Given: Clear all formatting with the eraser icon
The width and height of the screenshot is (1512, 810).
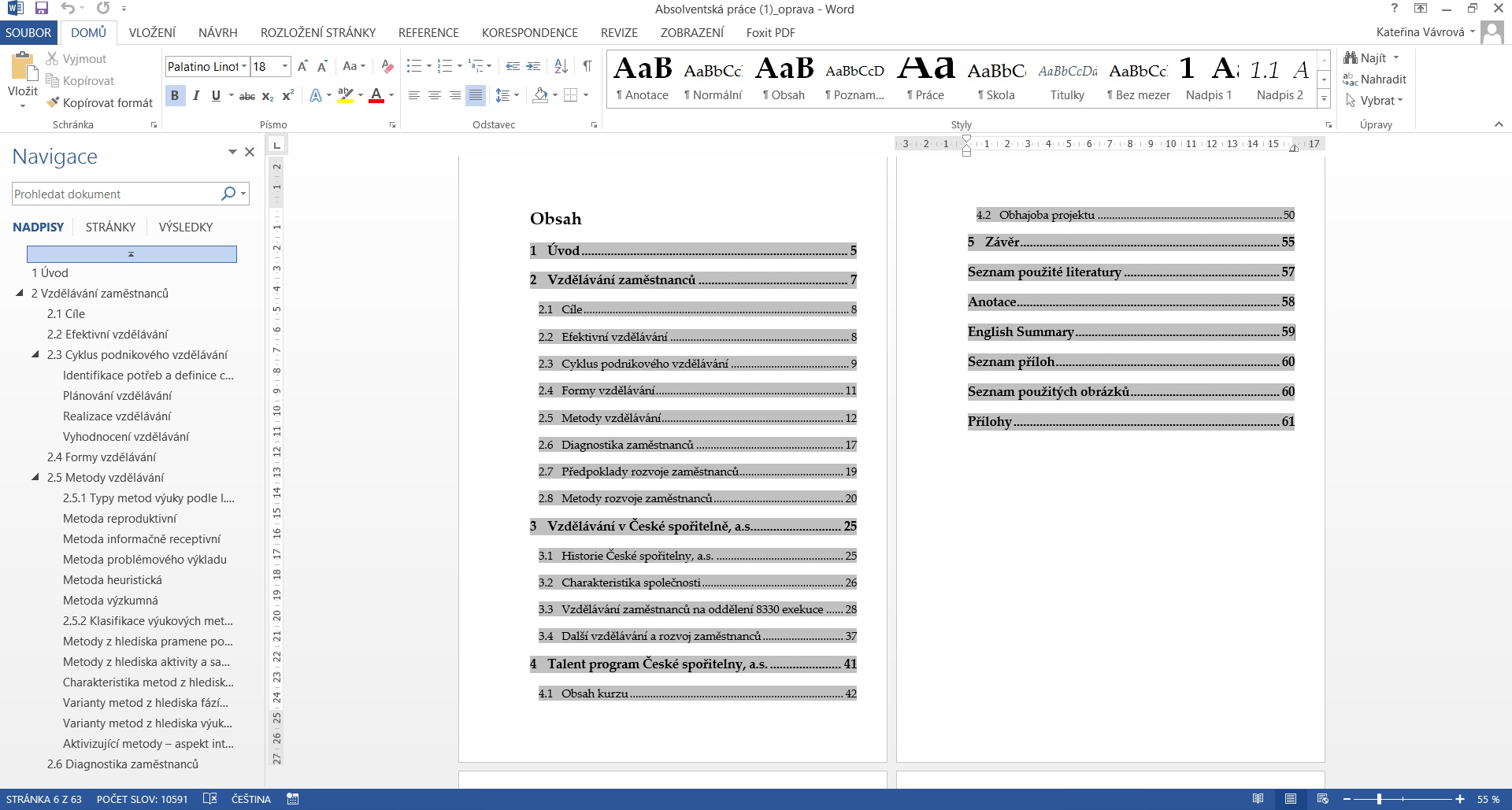Looking at the screenshot, I should coord(387,67).
